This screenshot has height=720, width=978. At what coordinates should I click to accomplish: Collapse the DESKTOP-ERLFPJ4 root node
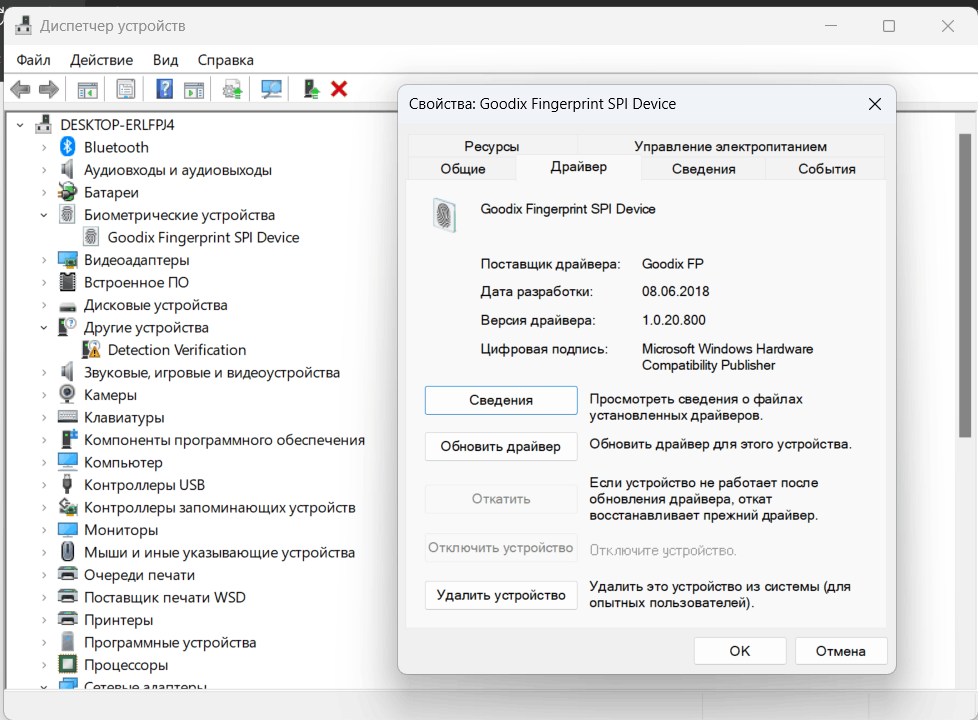[20, 125]
